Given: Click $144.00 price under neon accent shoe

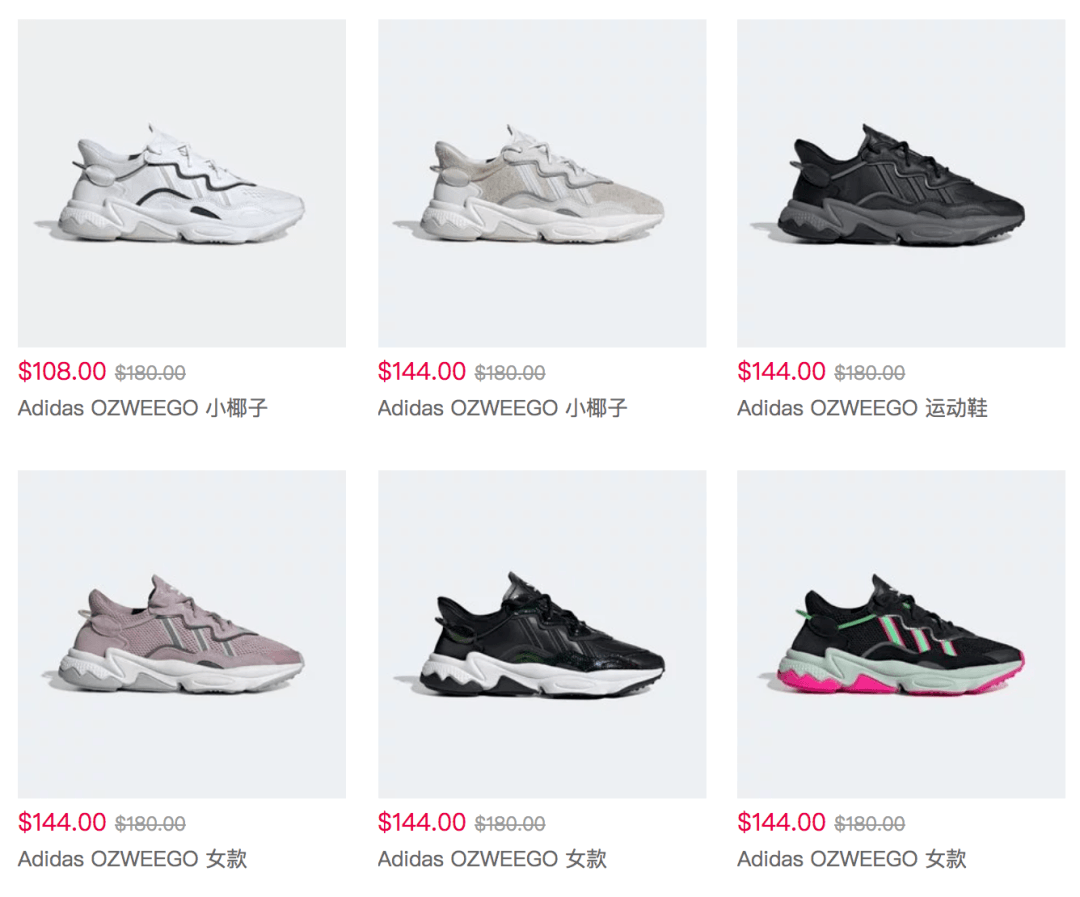Looking at the screenshot, I should pos(781,823).
